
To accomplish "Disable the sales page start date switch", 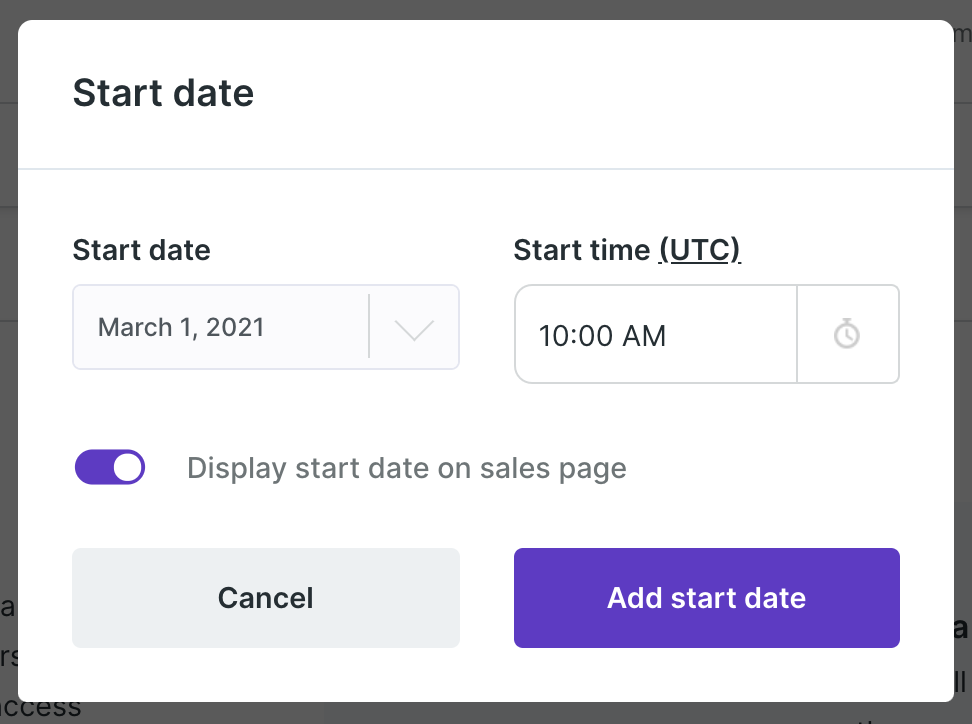I will 109,467.
